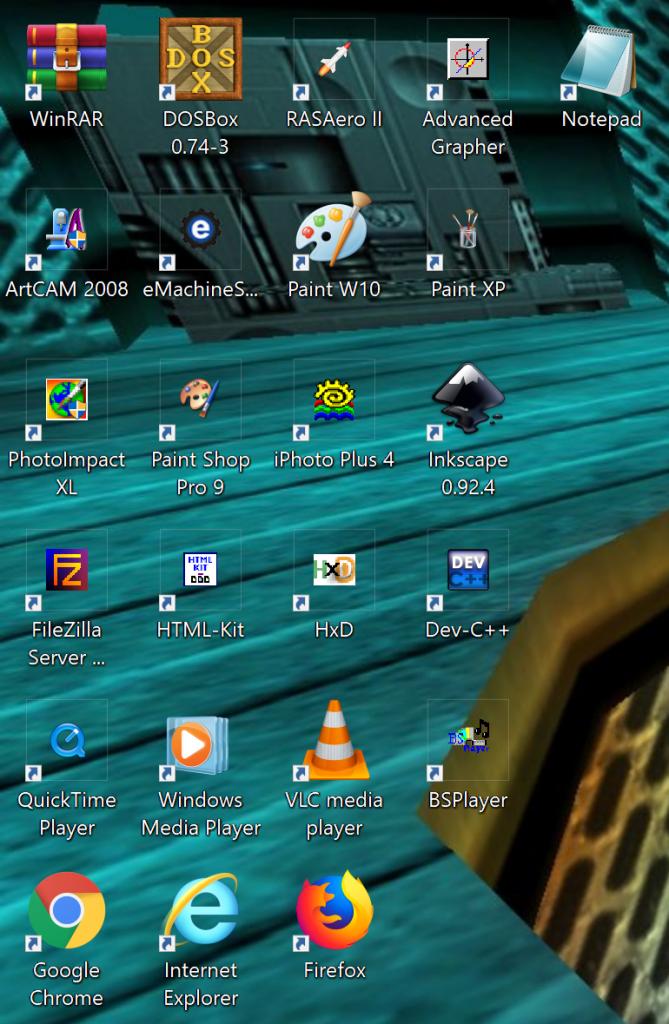Click the FileZilla Server shortcut icon

click(x=67, y=569)
